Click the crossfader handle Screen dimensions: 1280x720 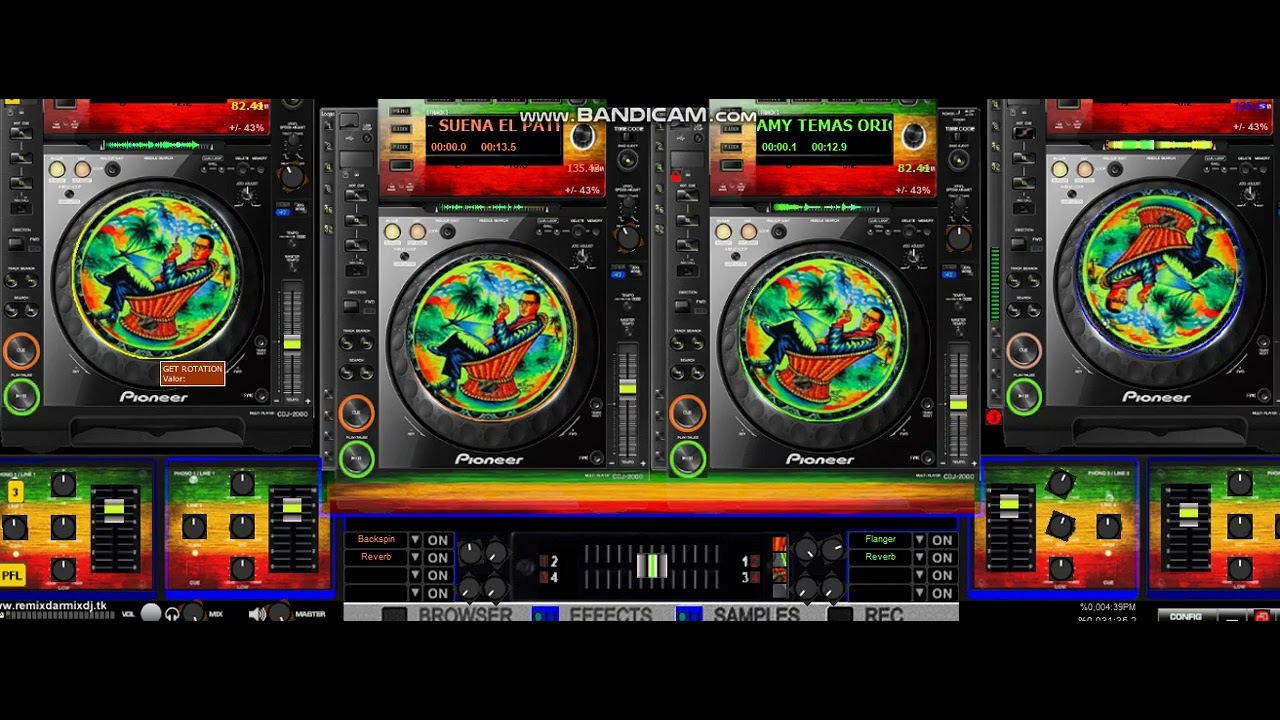tap(652, 566)
